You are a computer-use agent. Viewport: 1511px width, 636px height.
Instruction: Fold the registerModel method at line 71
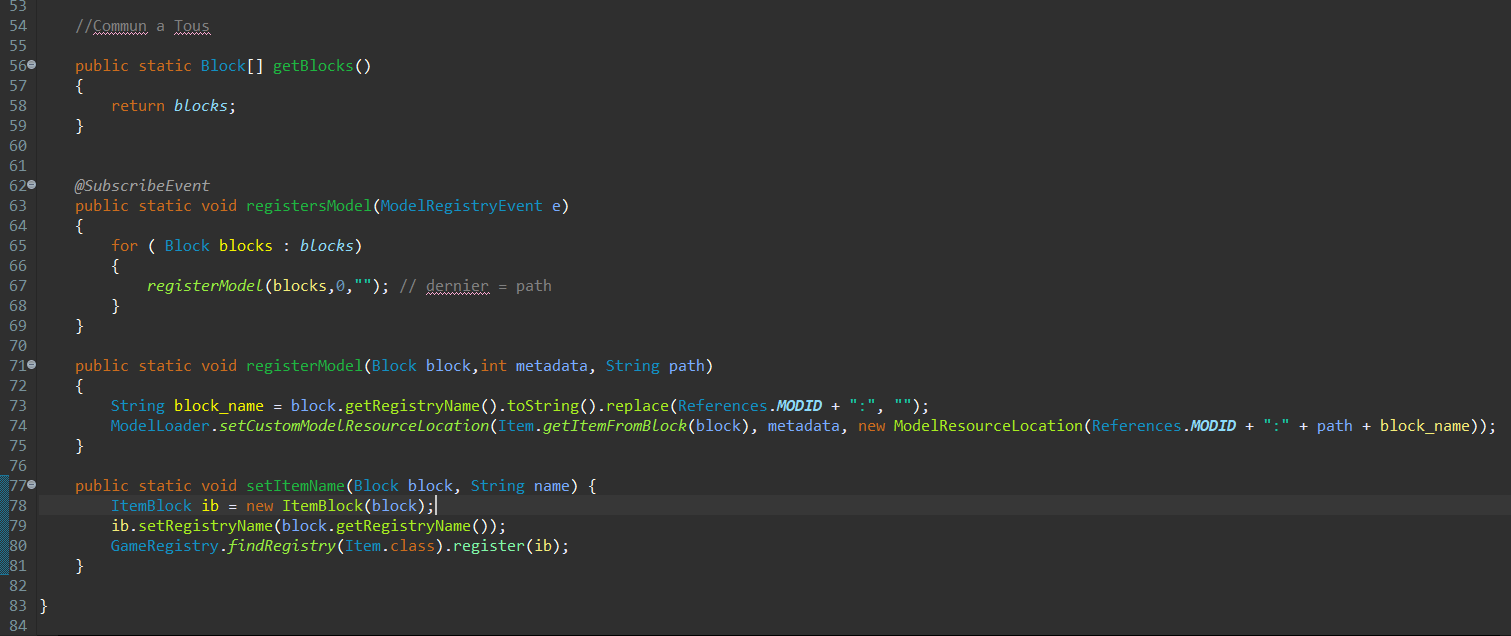32,365
